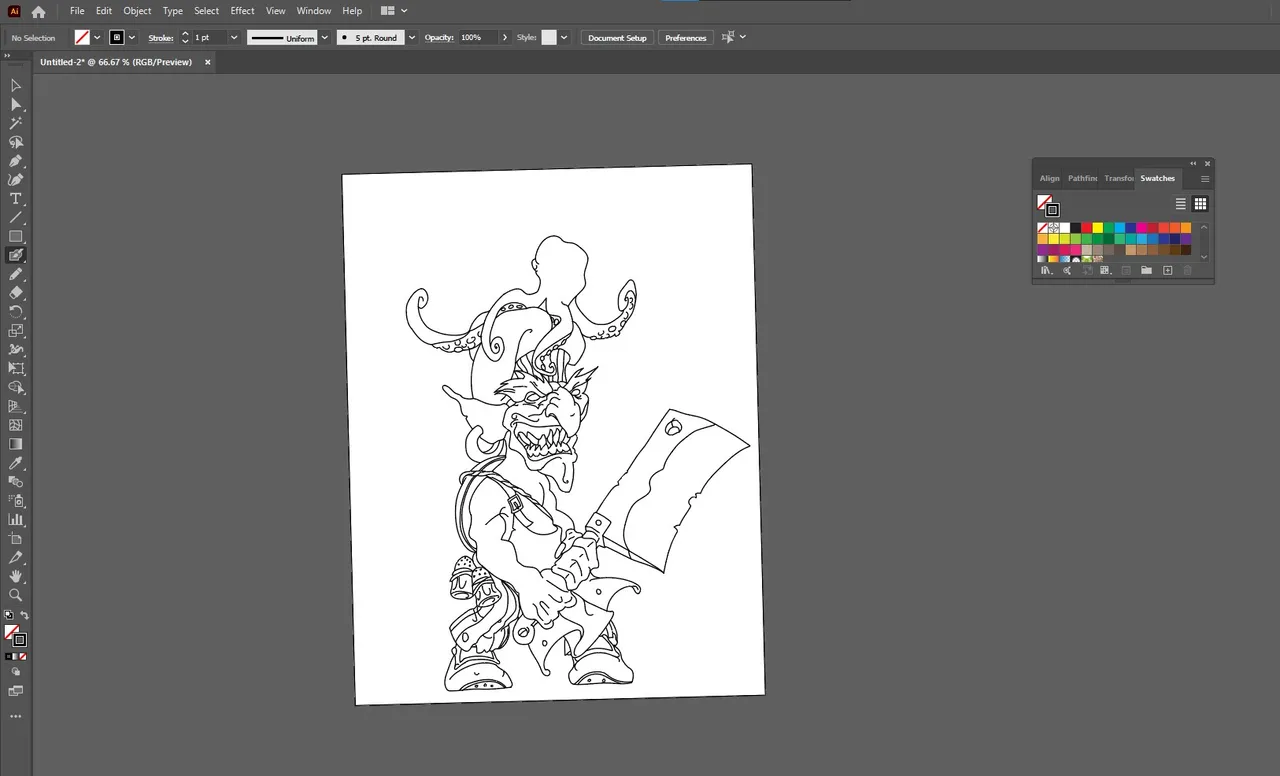Open the File menu
This screenshot has height=776, width=1280.
coord(77,11)
